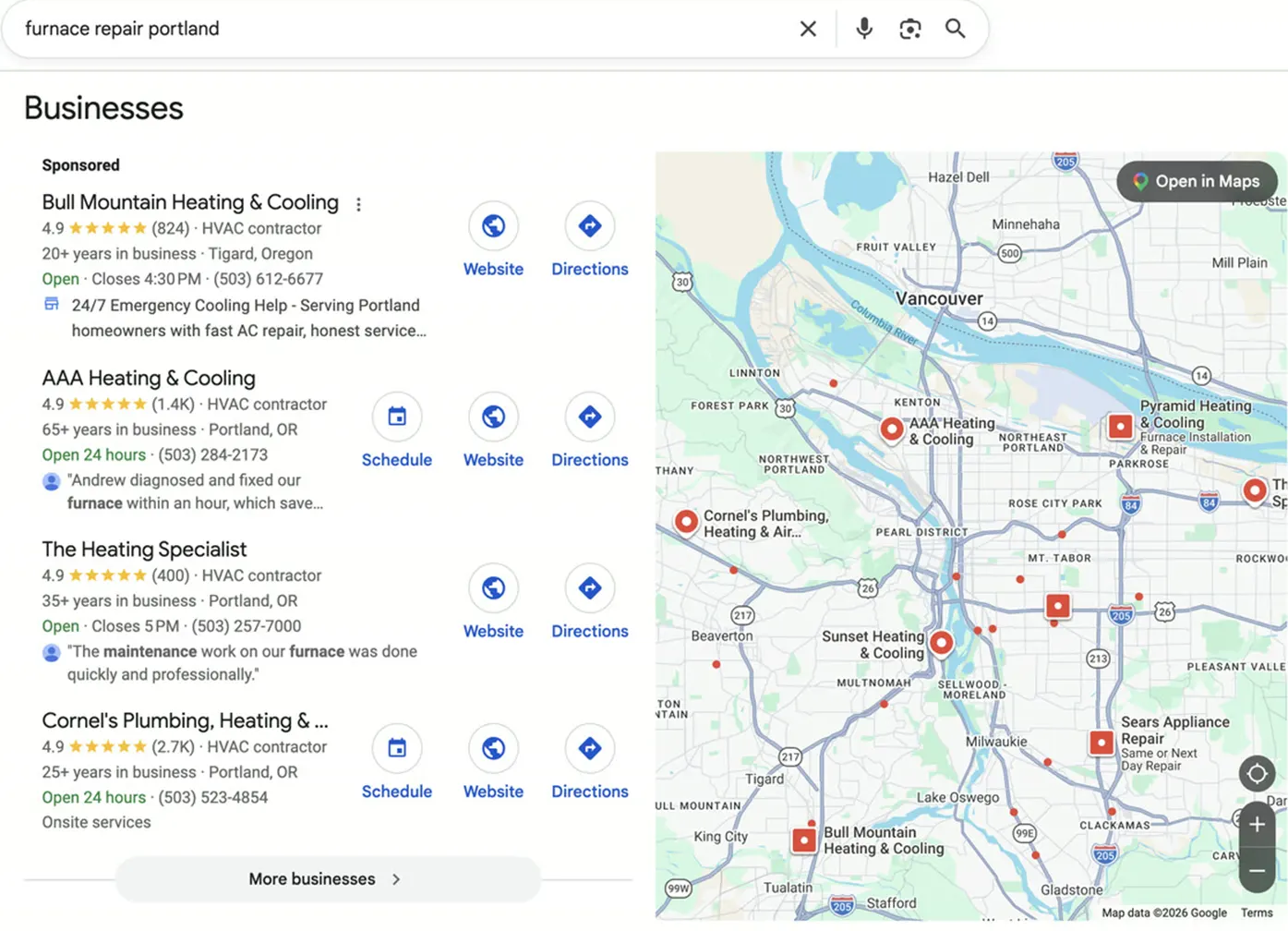Screen dimensions: 1288x931
Task: Click the maintenance review snippet for The Heating Specialist
Action: point(242,663)
